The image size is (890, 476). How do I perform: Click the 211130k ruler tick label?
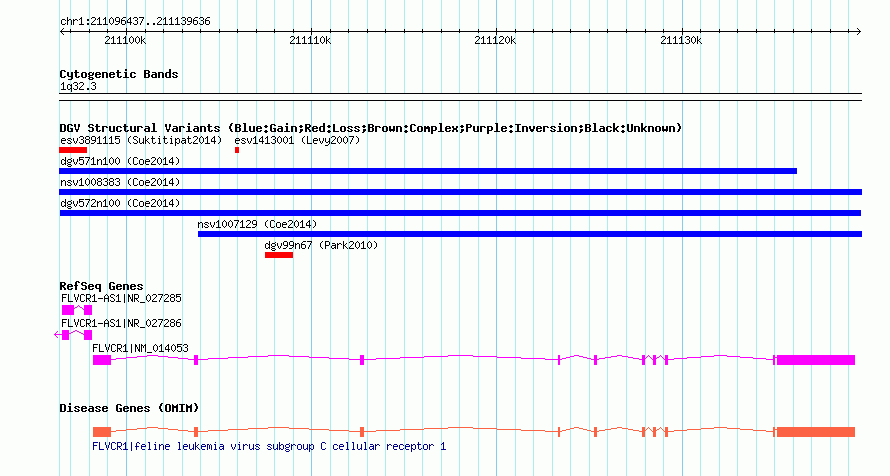[x=681, y=40]
